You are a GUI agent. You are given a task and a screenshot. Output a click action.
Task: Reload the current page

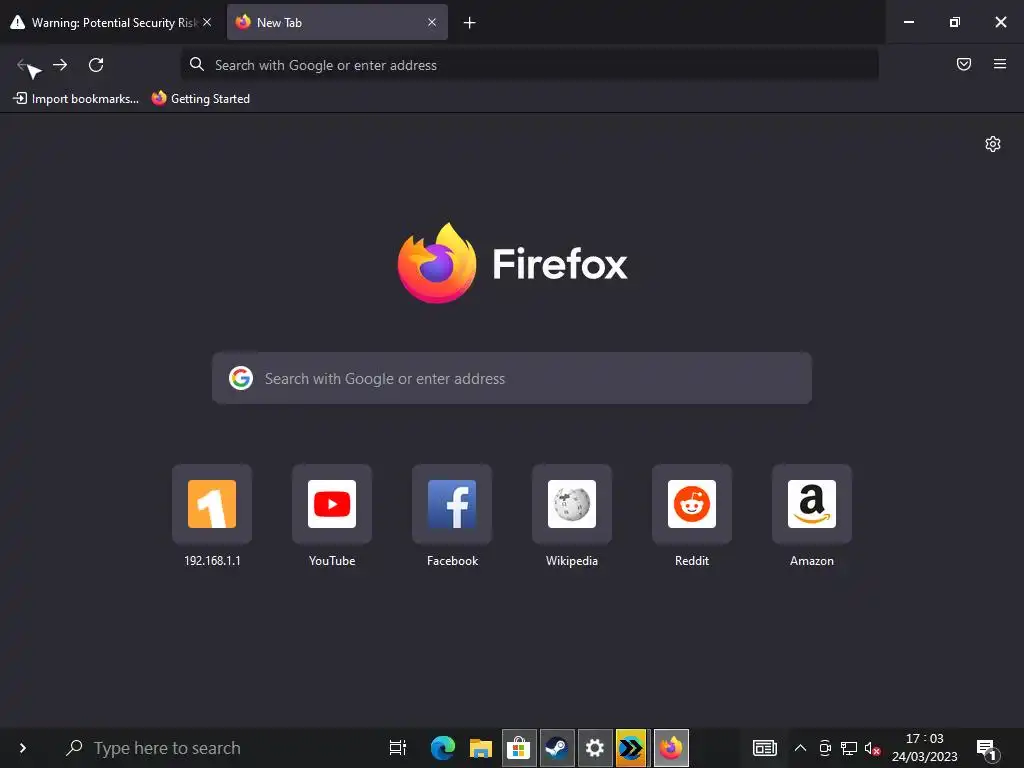pyautogui.click(x=96, y=65)
